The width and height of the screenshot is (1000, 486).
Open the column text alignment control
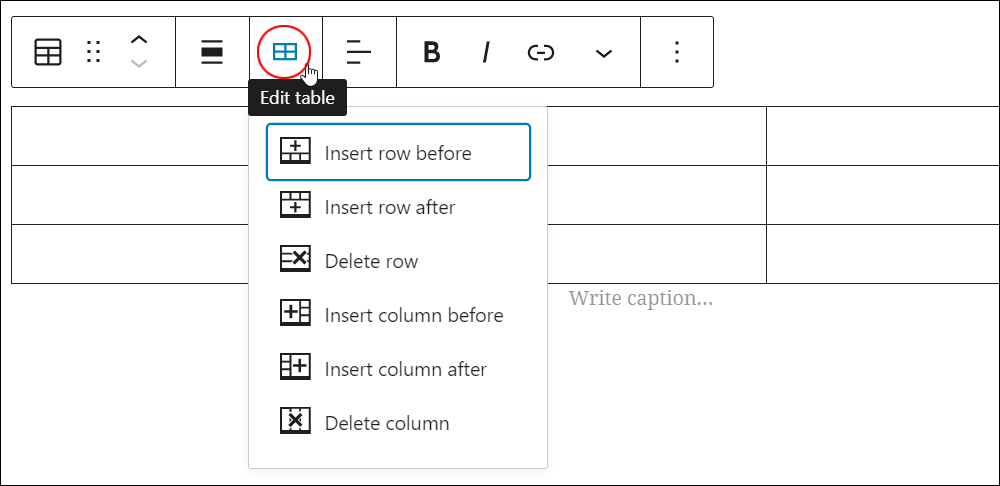(x=359, y=52)
